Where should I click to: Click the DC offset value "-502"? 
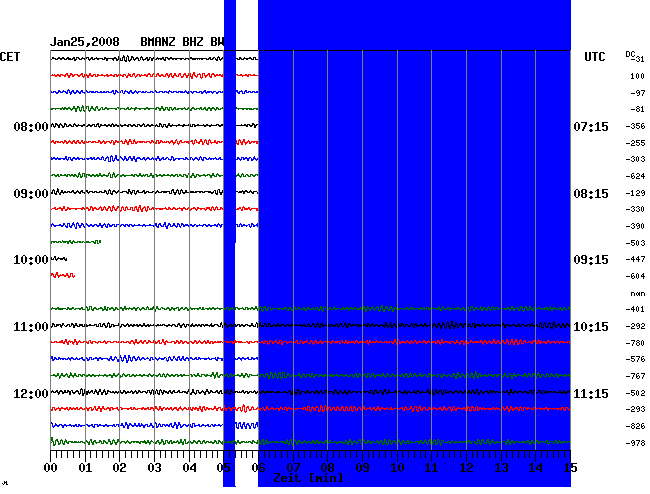(x=635, y=393)
